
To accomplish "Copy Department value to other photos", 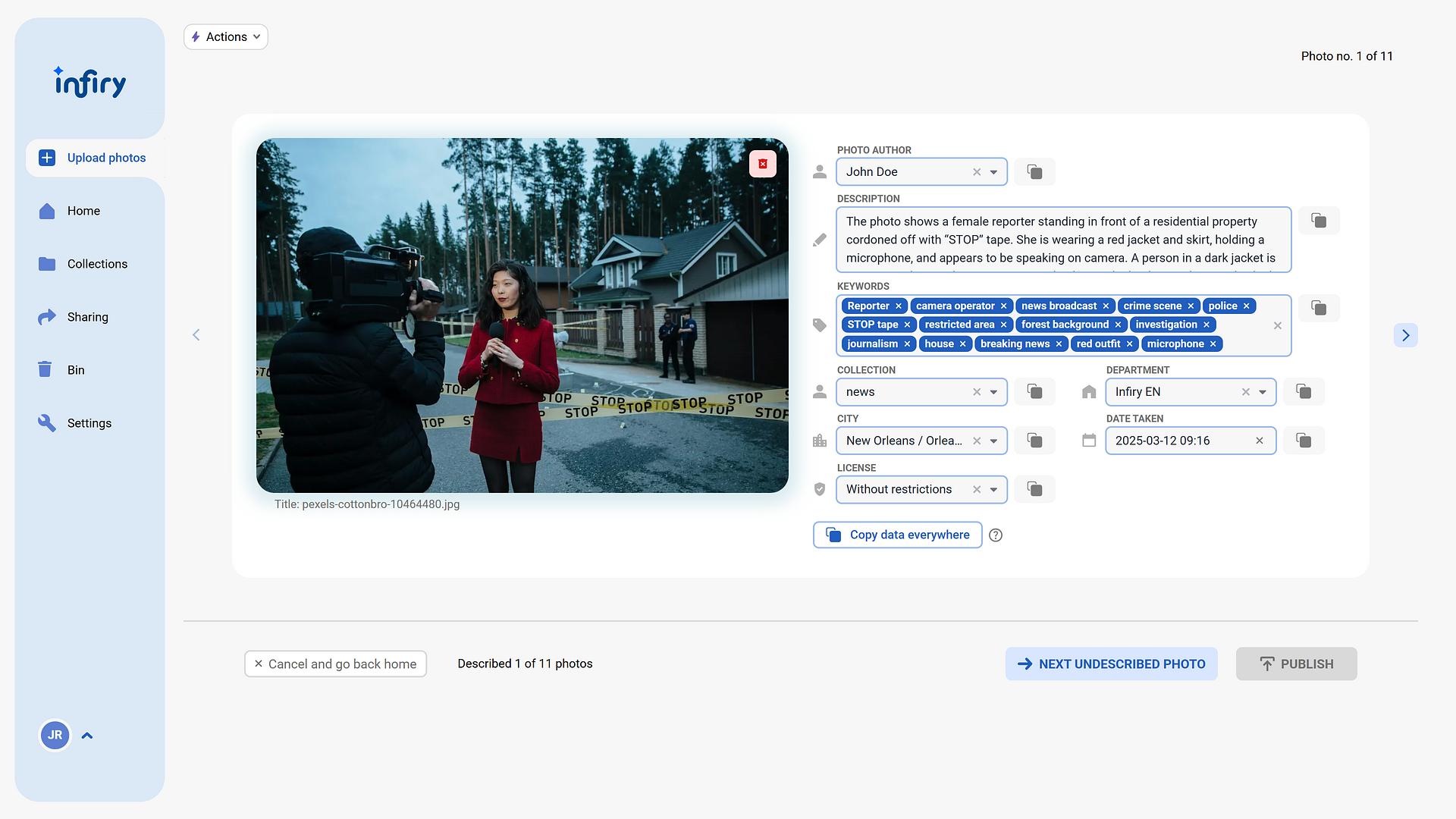I will pyautogui.click(x=1304, y=391).
